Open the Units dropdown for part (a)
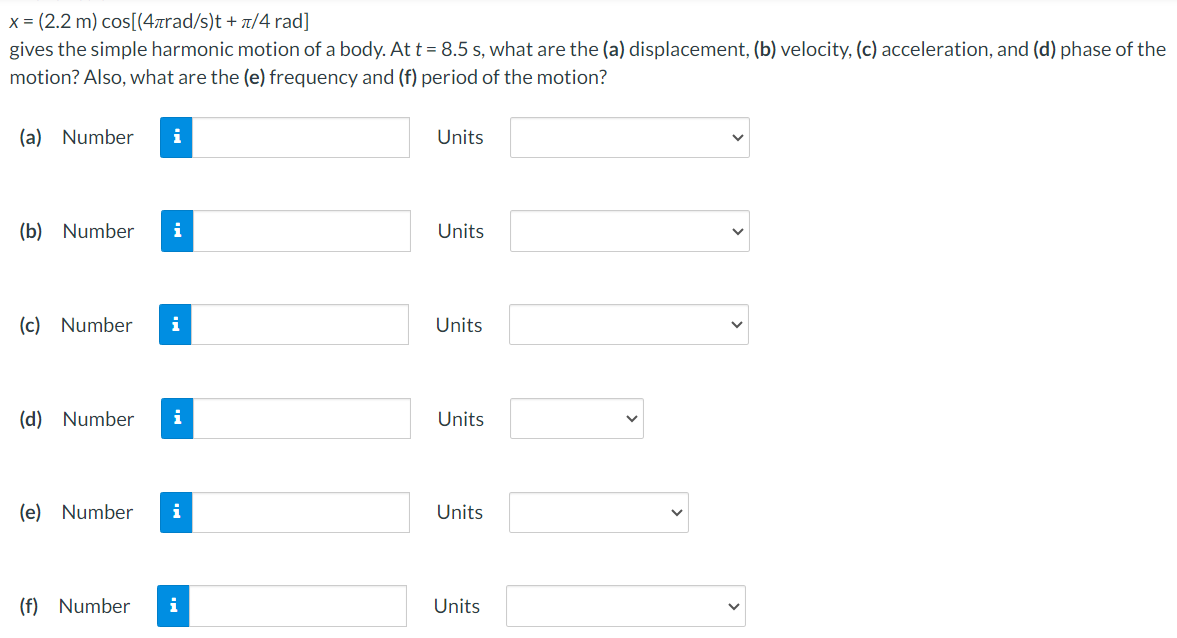The width and height of the screenshot is (1177, 638). [630, 137]
